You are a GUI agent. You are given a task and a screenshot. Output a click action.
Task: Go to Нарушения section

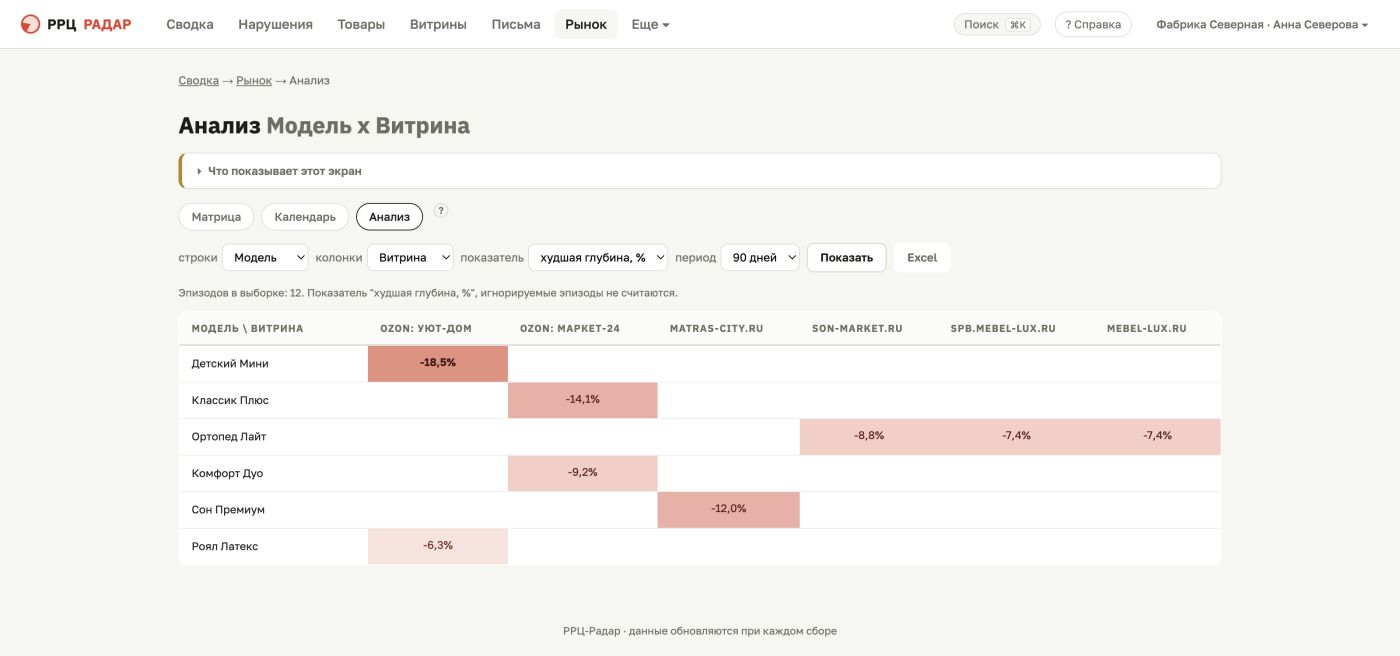[275, 24]
